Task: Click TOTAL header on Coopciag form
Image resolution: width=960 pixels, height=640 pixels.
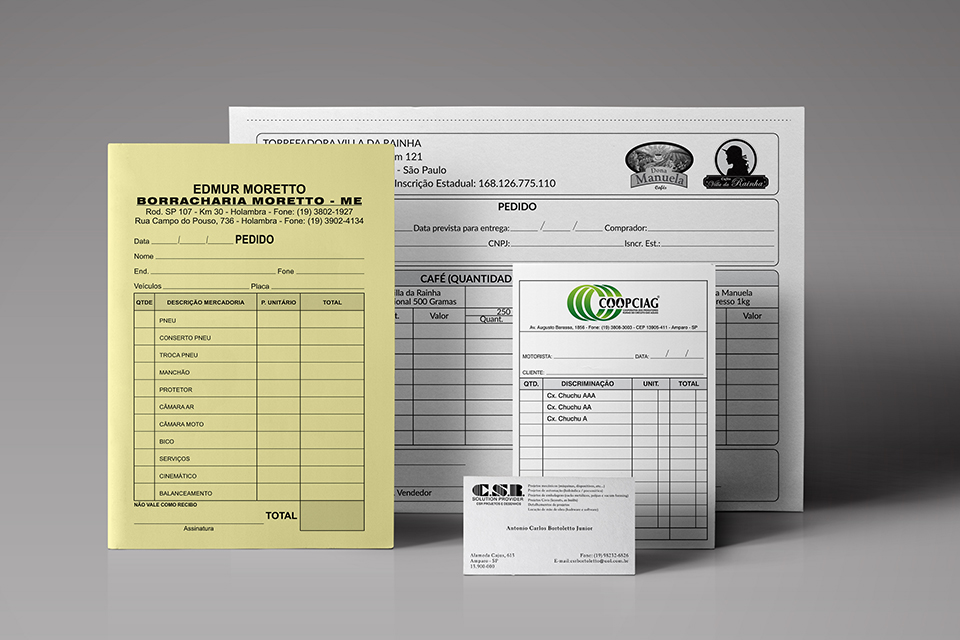Action: pyautogui.click(x=688, y=383)
